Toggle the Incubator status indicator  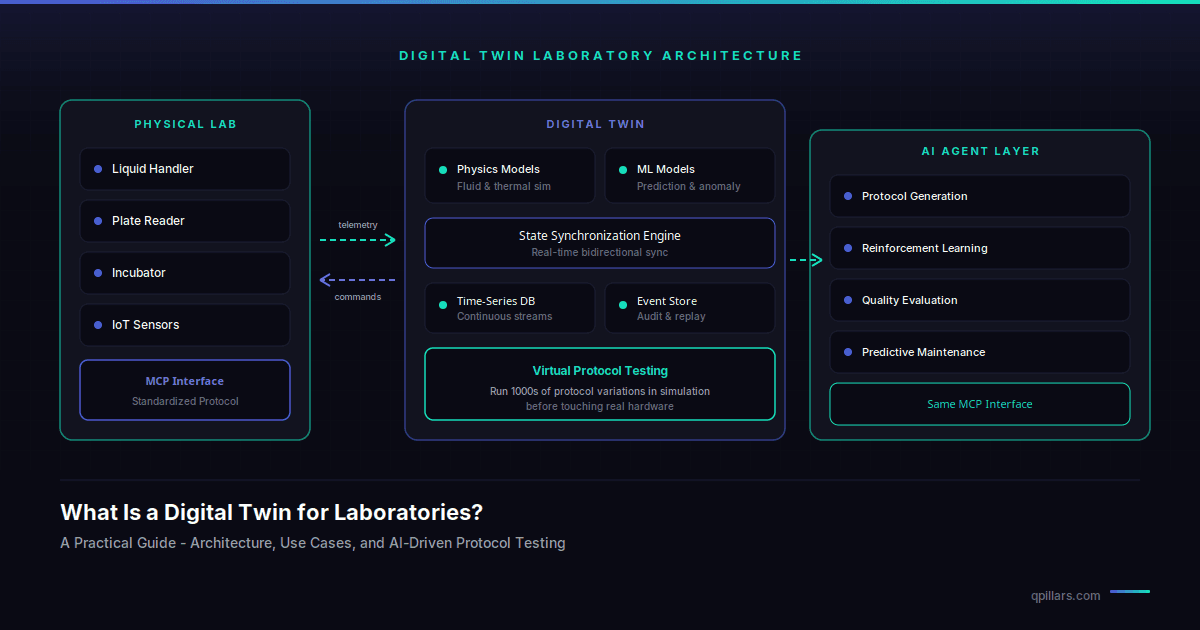pyautogui.click(x=97, y=273)
